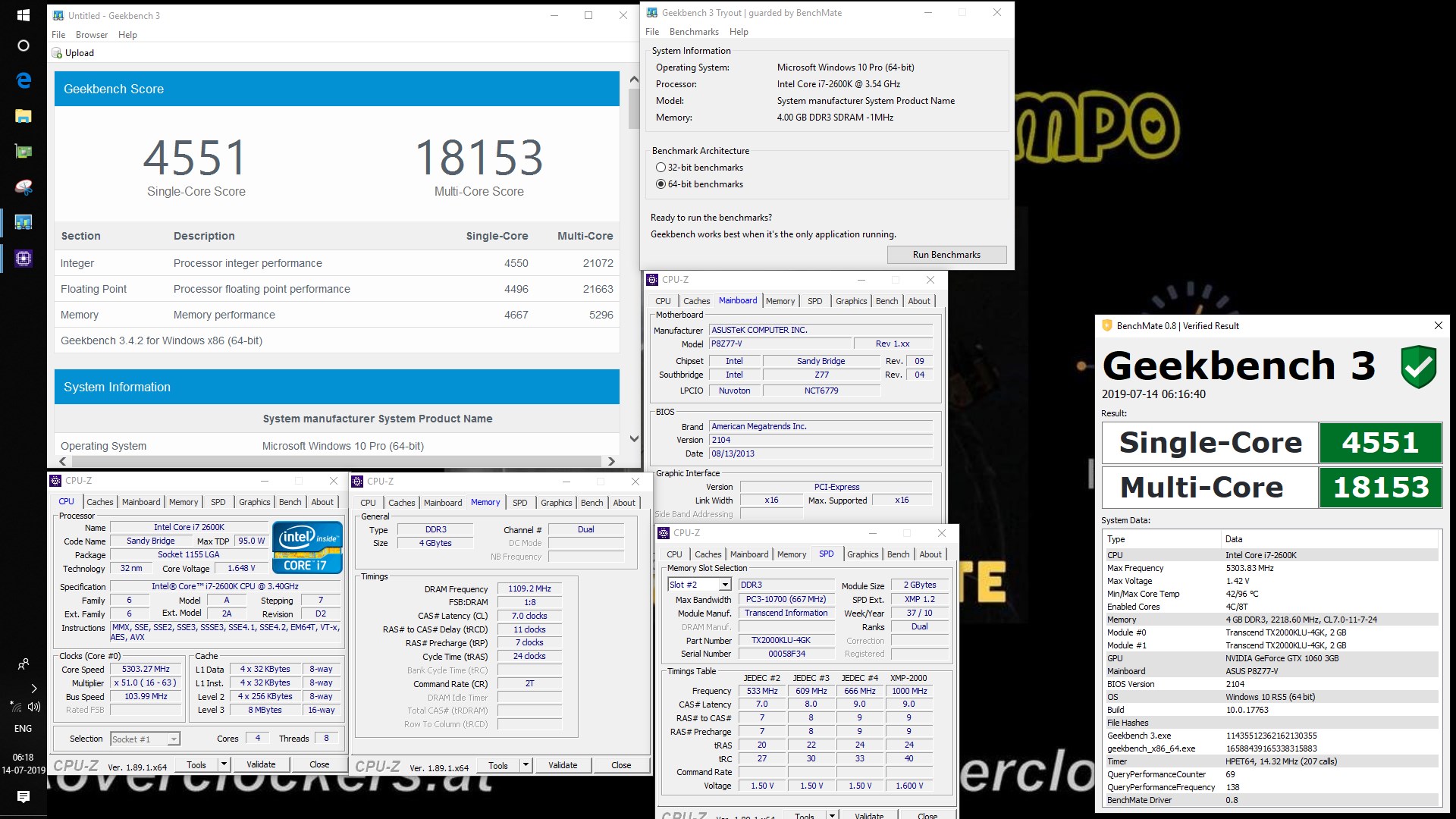Click the P8Z77-V motherboard model field

pyautogui.click(x=779, y=344)
